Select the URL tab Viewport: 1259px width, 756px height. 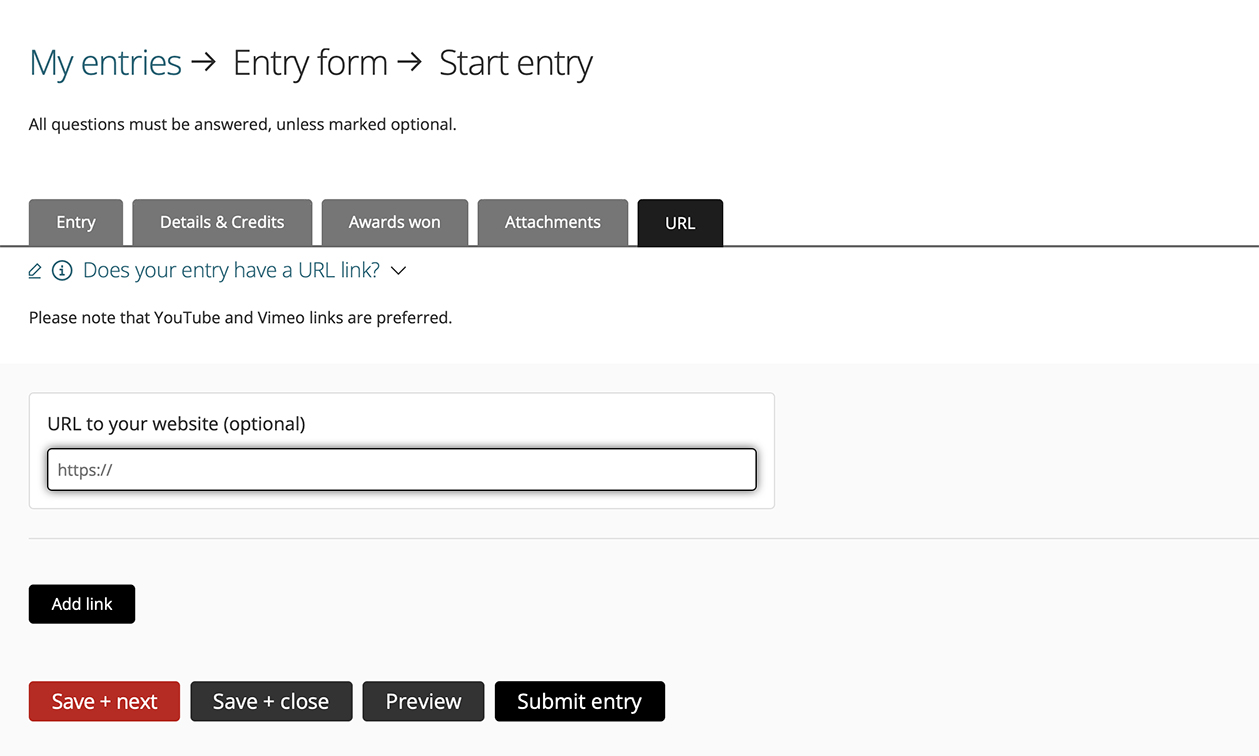click(680, 223)
